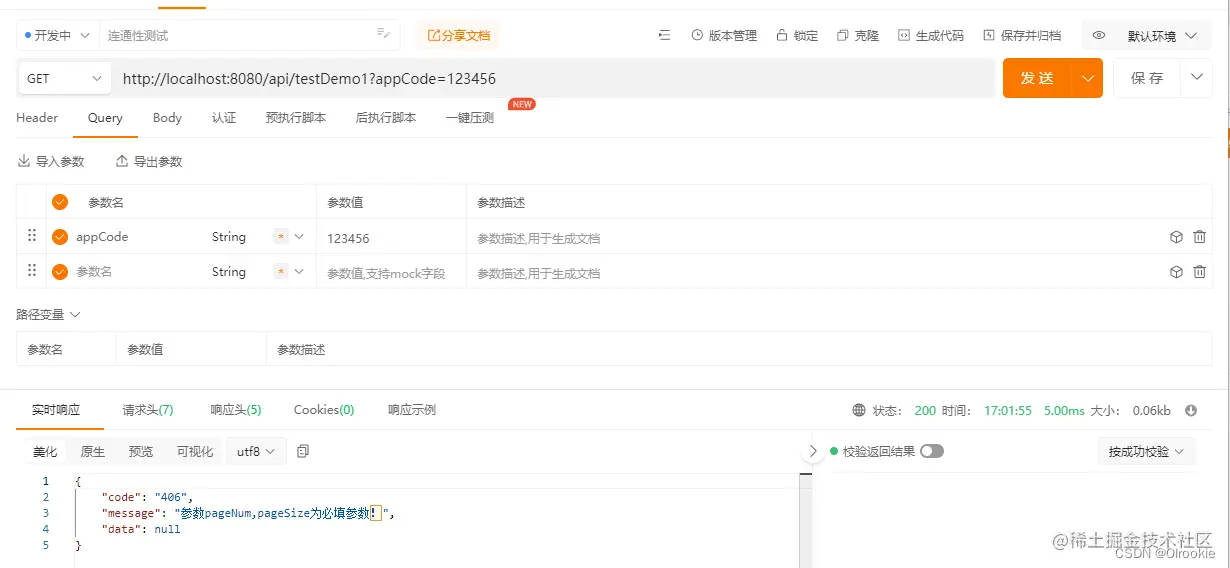Toggle required asterisk for appCode row
This screenshot has width=1230, height=568.
(x=281, y=237)
